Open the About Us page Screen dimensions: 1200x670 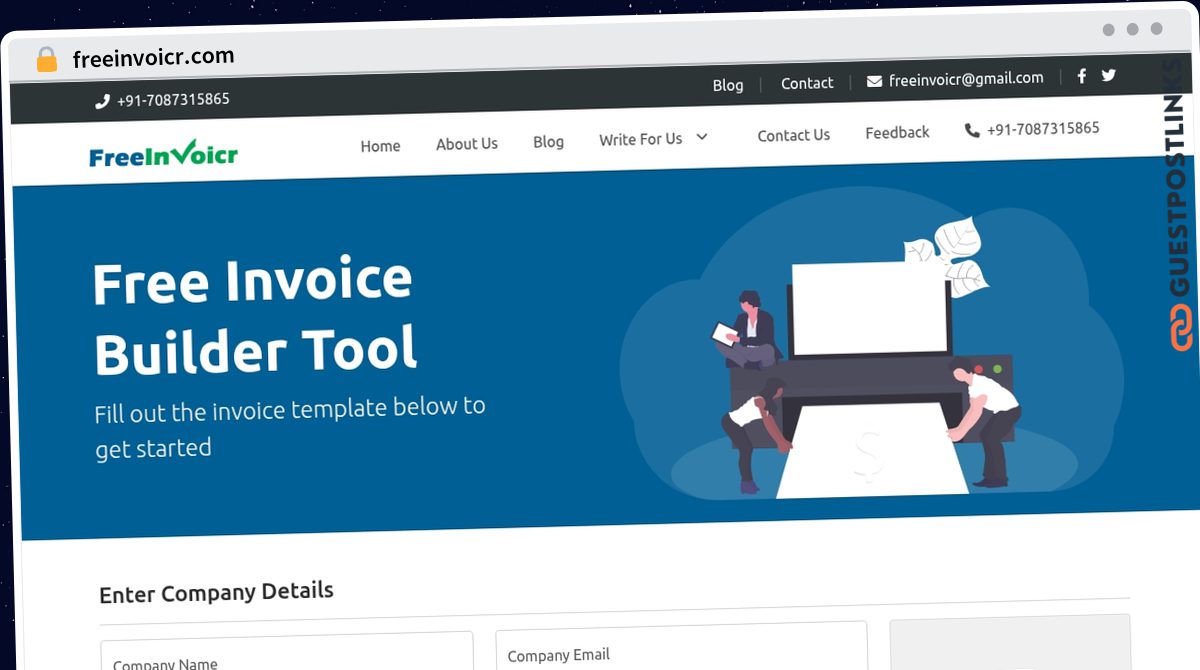point(467,144)
